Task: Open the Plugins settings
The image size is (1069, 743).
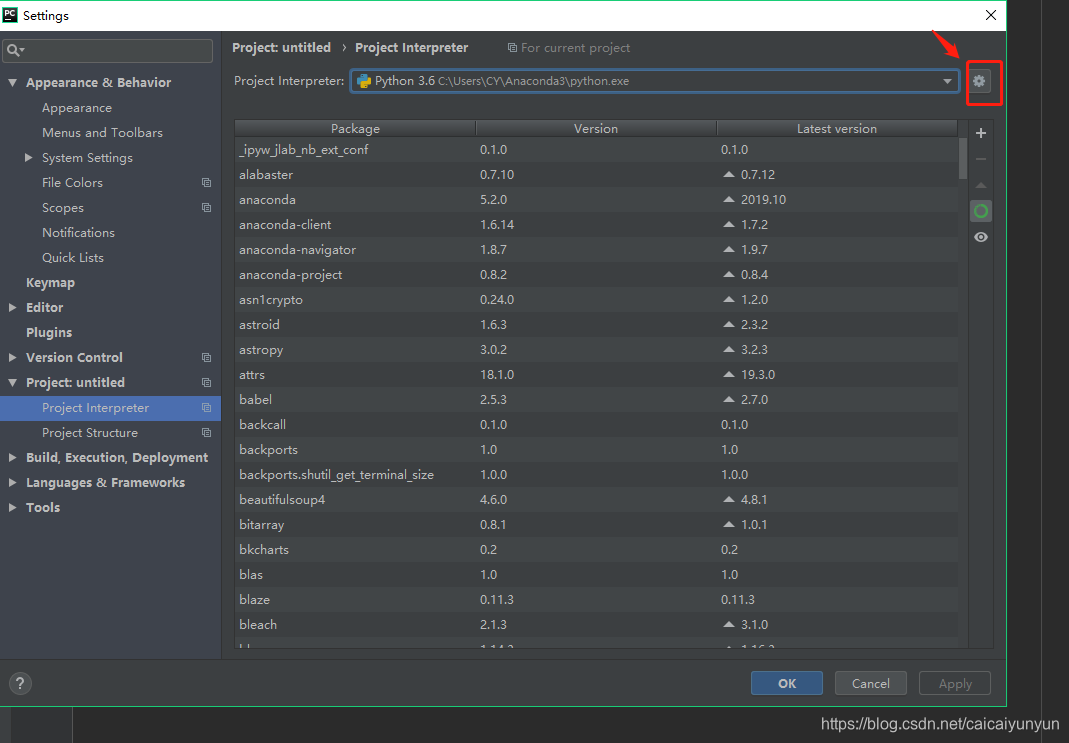Action: (x=49, y=333)
